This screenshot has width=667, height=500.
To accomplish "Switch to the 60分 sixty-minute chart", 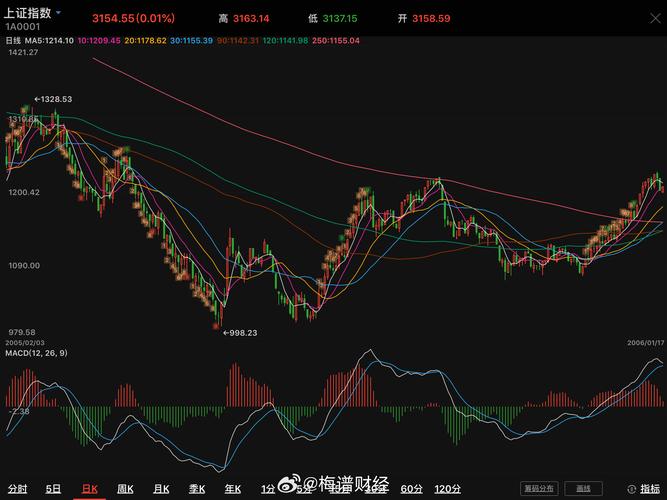I will pos(411,488).
